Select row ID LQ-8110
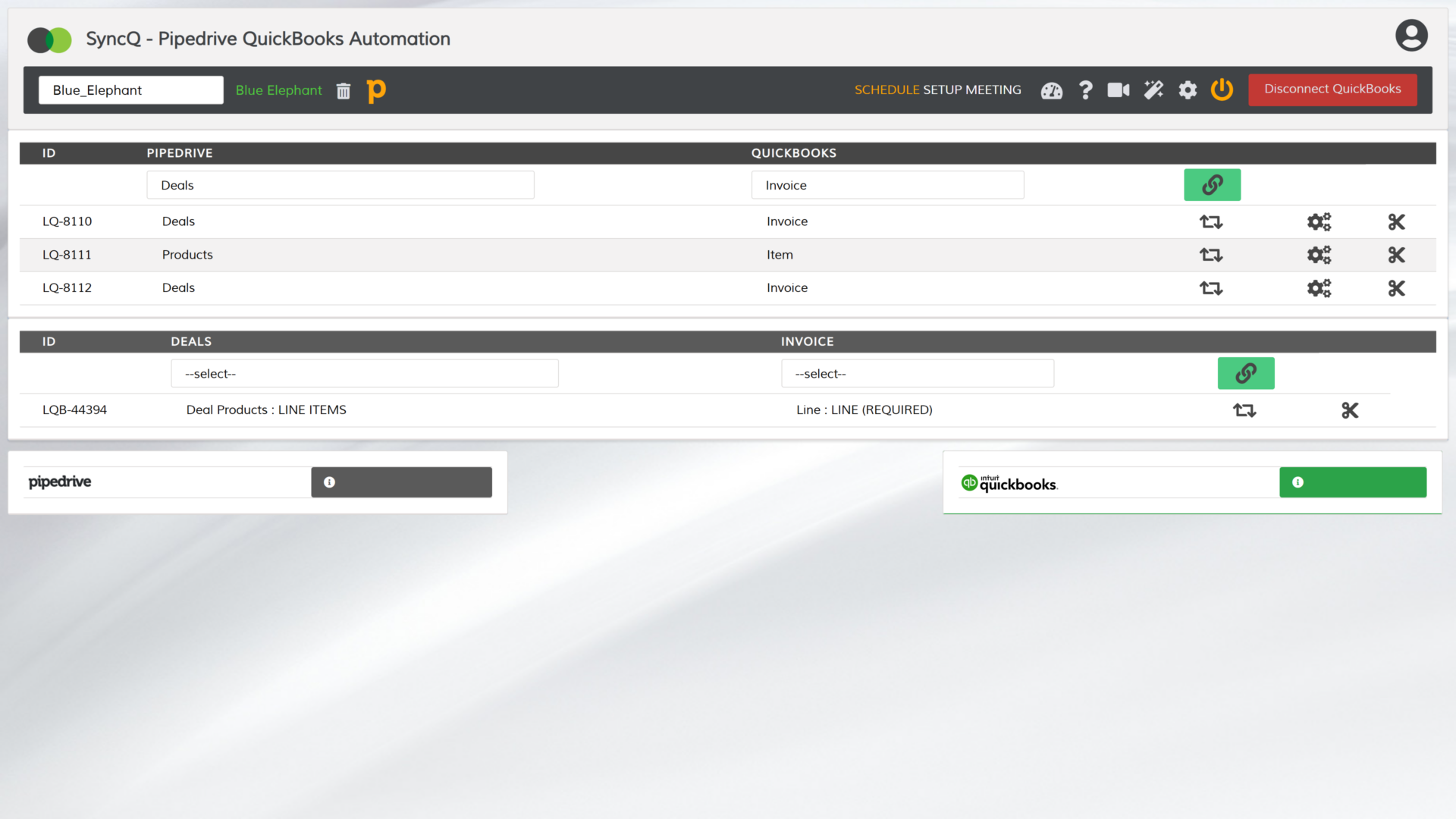The width and height of the screenshot is (1456, 819). [x=67, y=221]
